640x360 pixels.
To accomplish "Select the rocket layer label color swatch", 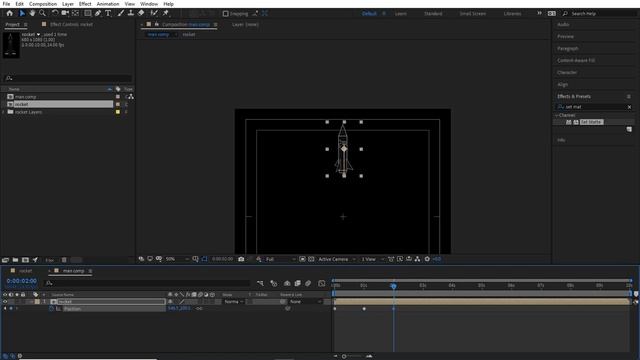I will [x=37, y=302].
